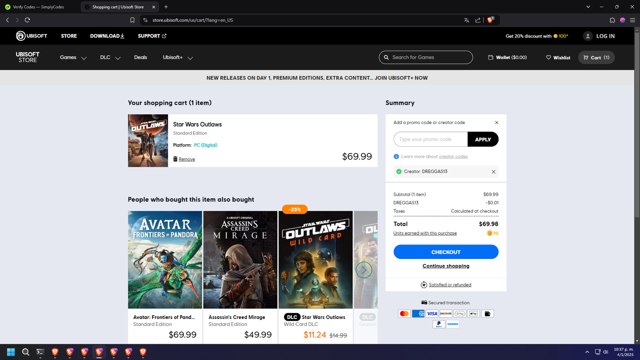
Task: Click the Visa payment icon
Action: (432, 313)
